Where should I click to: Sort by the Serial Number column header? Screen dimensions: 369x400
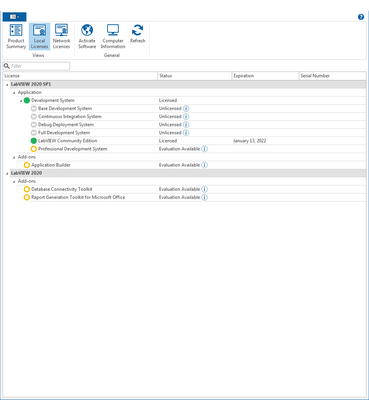(332, 76)
